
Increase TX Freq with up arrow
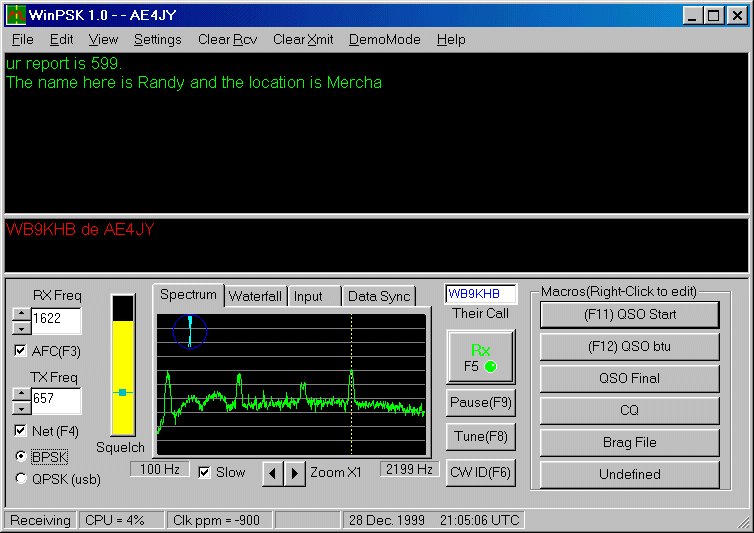coord(20,394)
